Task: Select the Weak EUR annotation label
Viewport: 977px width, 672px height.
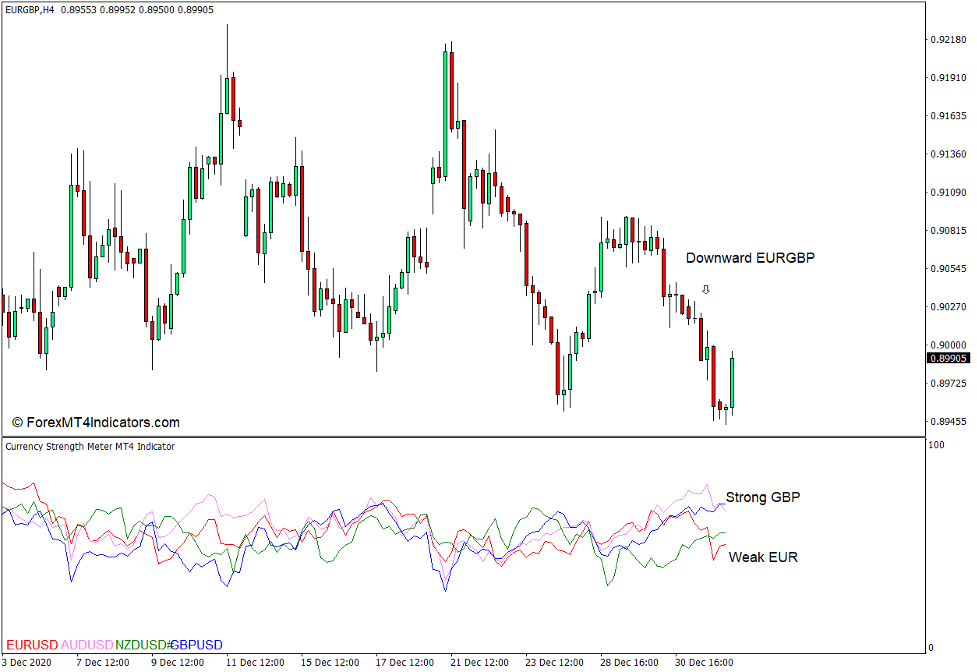Action: (763, 557)
